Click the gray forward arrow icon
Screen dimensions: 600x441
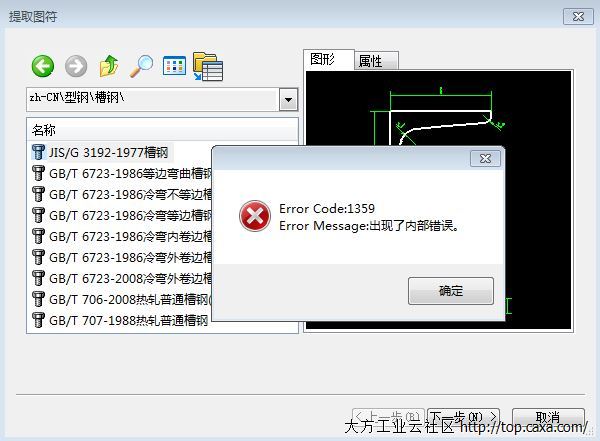(x=76, y=66)
